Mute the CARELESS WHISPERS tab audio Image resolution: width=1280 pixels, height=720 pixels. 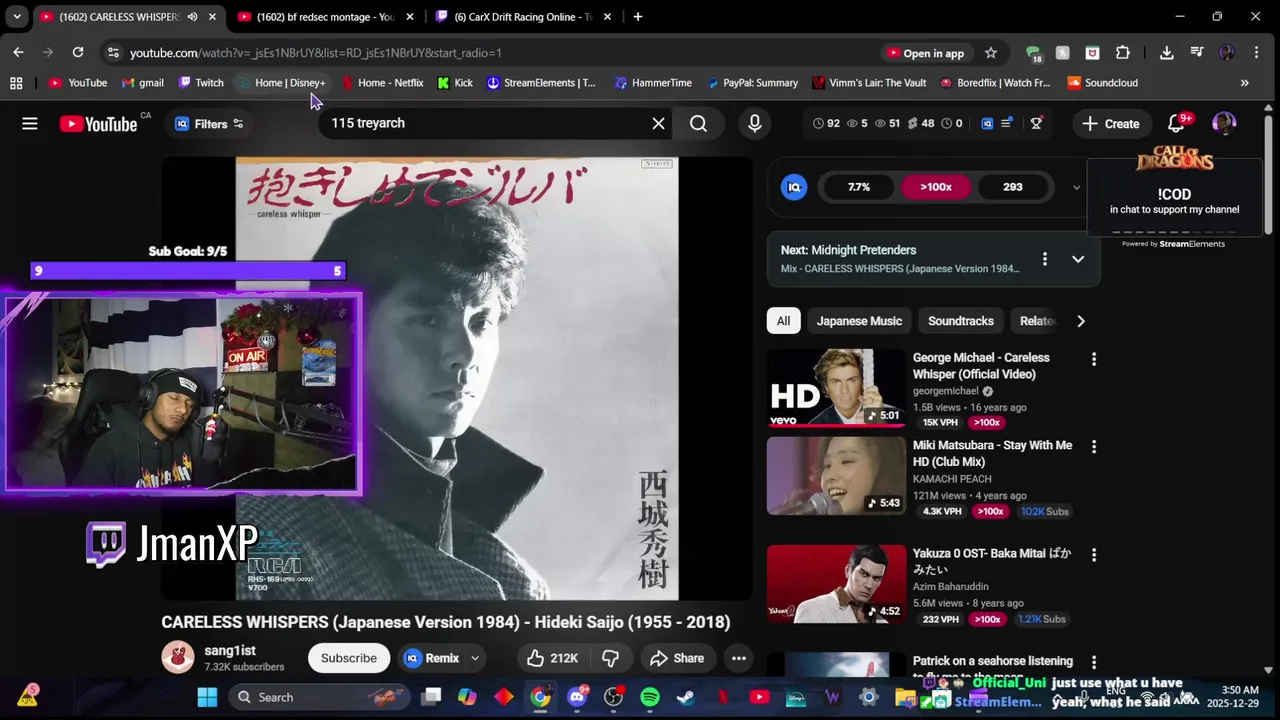192,17
